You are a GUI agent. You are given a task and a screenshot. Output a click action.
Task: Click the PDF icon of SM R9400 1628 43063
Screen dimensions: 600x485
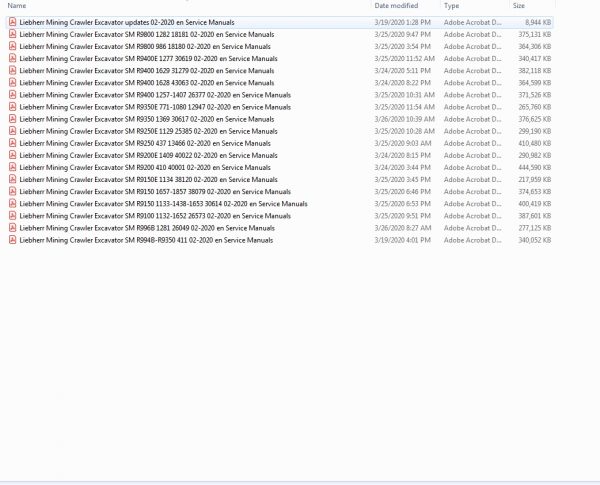point(13,82)
